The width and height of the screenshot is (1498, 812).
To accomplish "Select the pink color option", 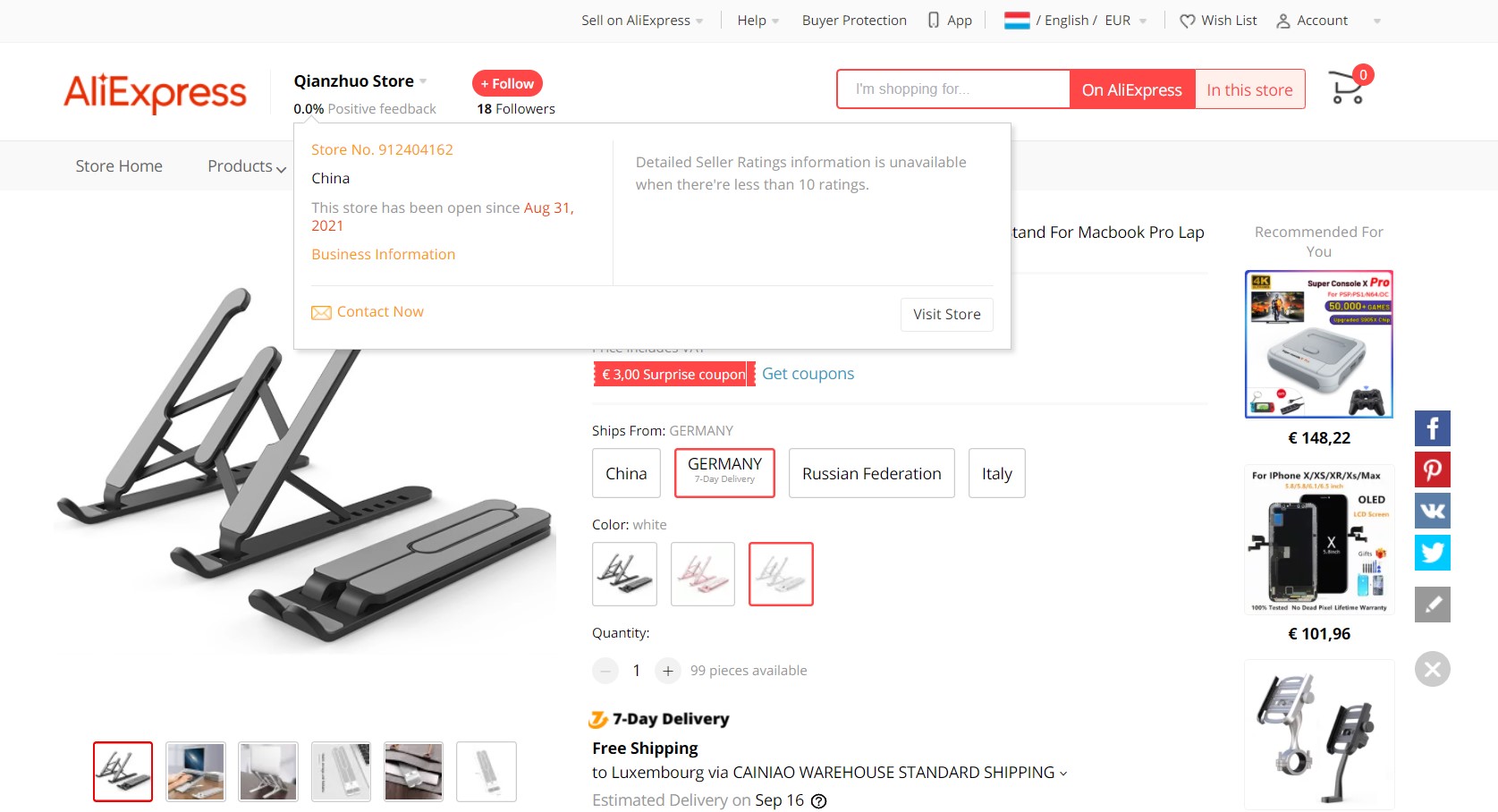I will point(702,574).
